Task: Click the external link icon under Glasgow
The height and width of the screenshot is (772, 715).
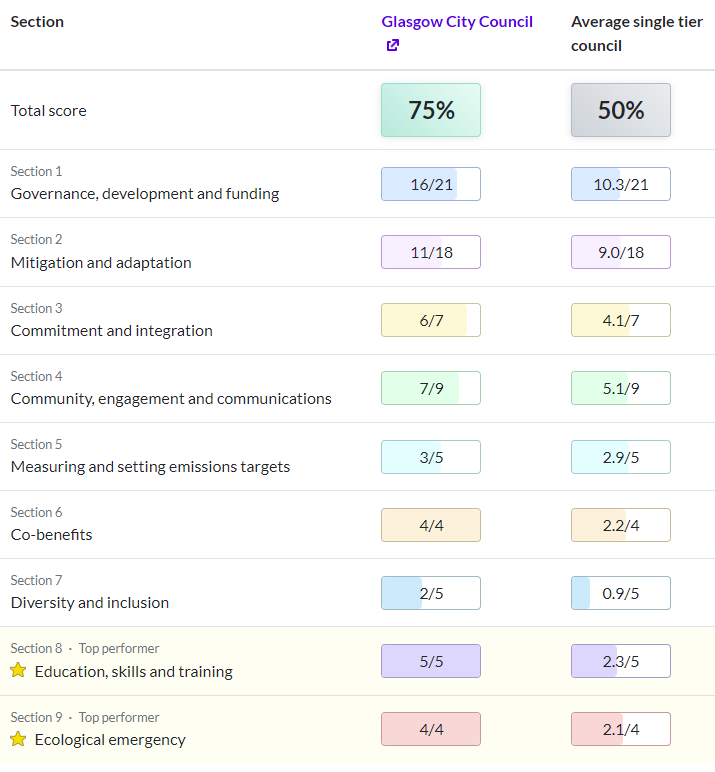Action: pyautogui.click(x=393, y=46)
